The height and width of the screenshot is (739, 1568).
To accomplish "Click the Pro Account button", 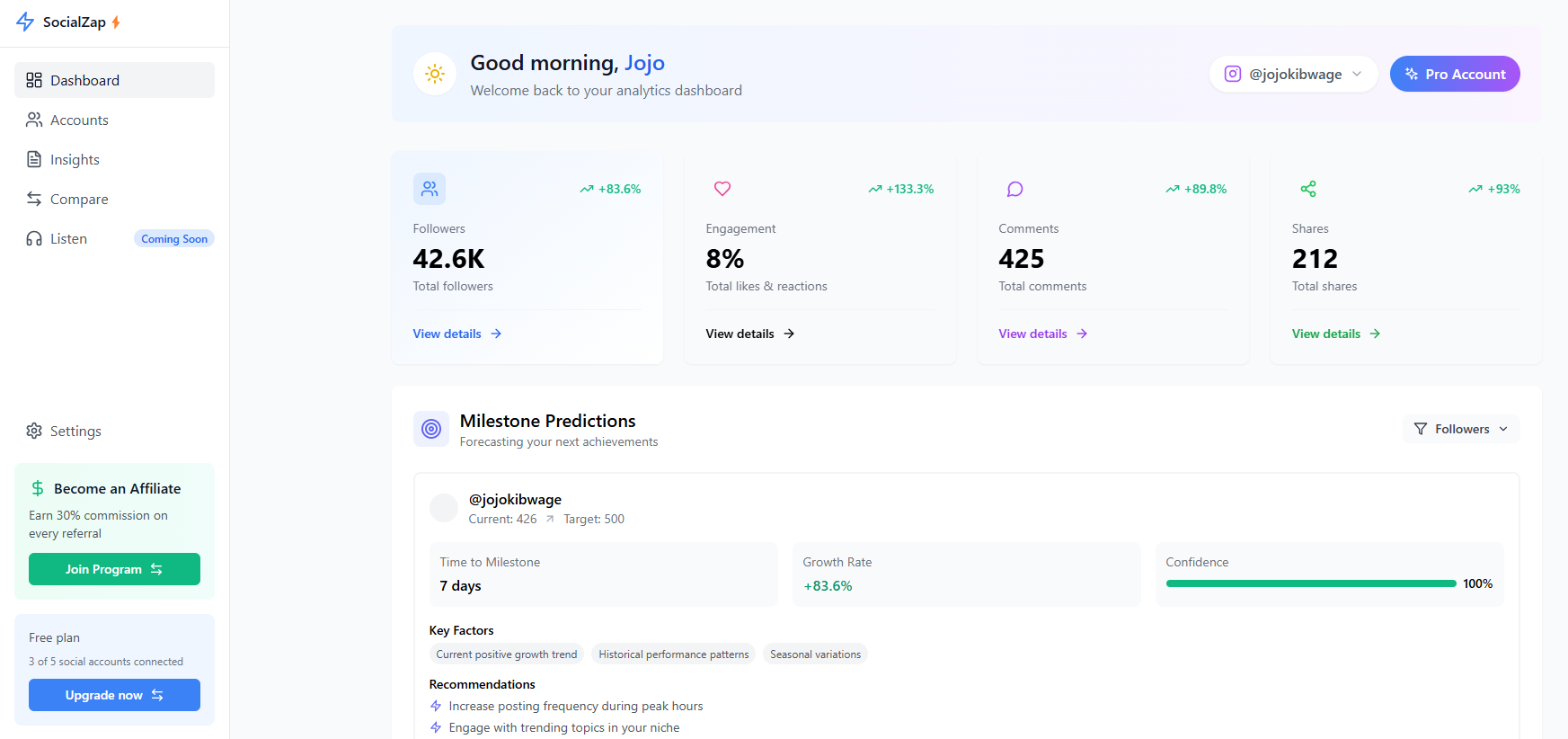I will click(x=1455, y=74).
